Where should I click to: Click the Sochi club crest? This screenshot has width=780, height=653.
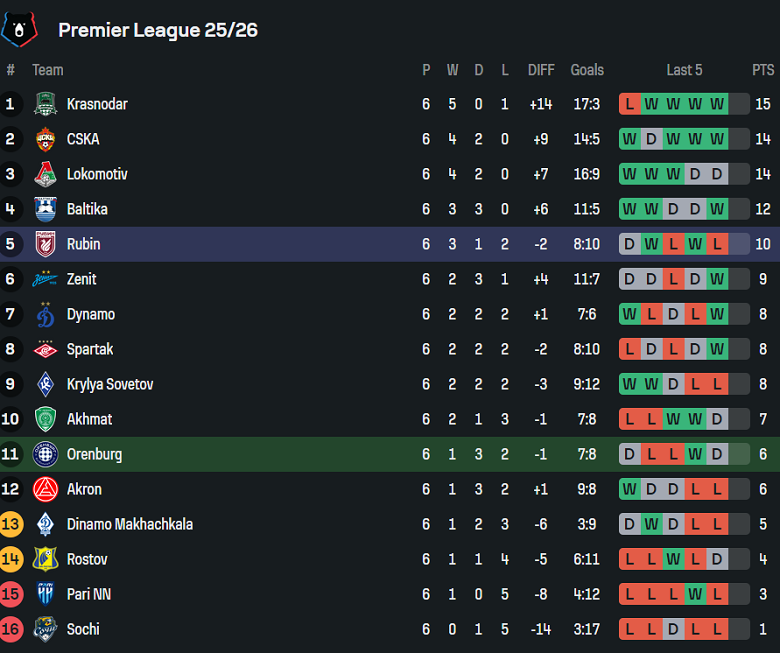45,629
